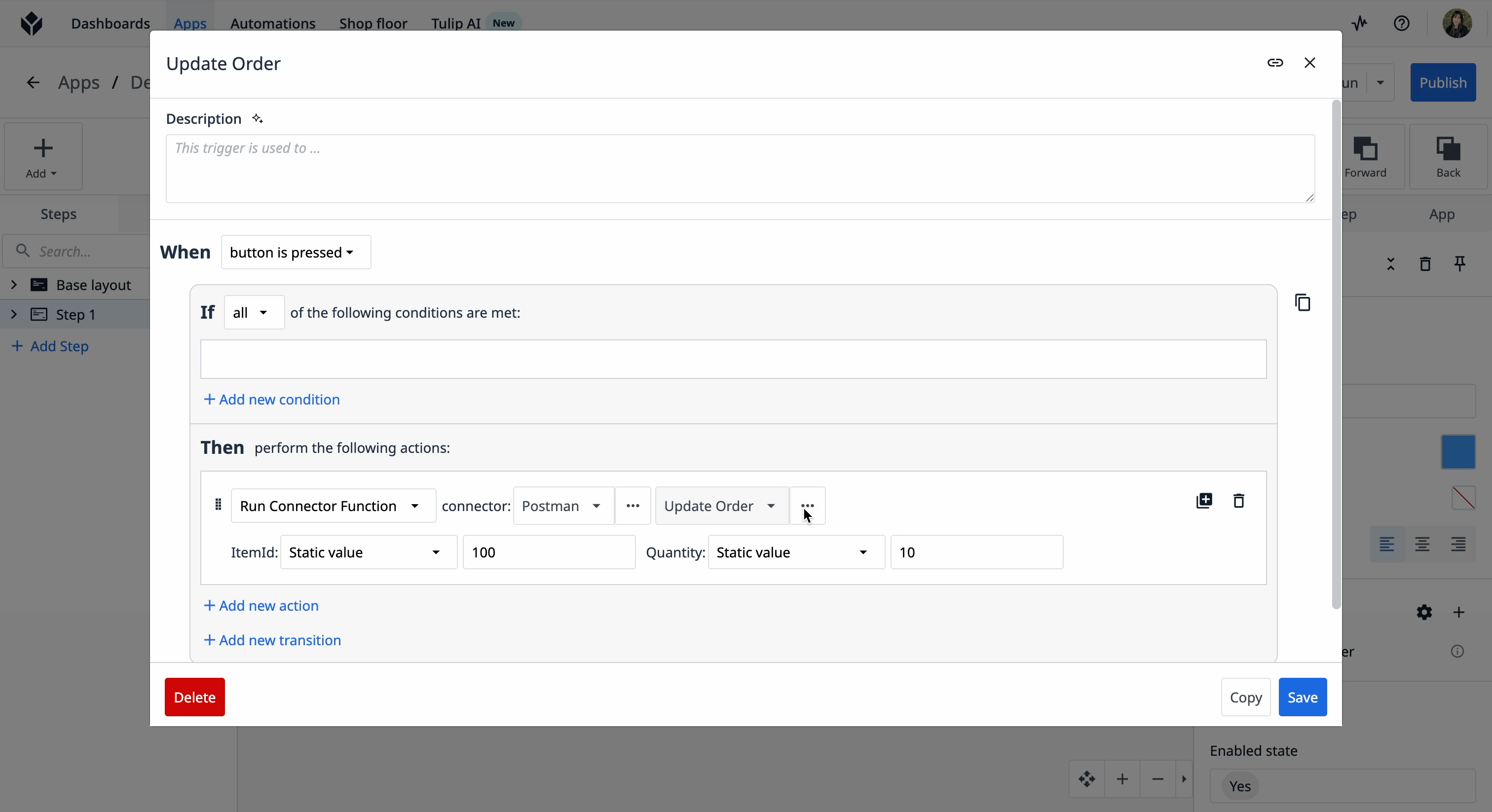Image resolution: width=1492 pixels, height=812 pixels.
Task: Pin the right panel with the pin icon
Action: click(x=1460, y=263)
